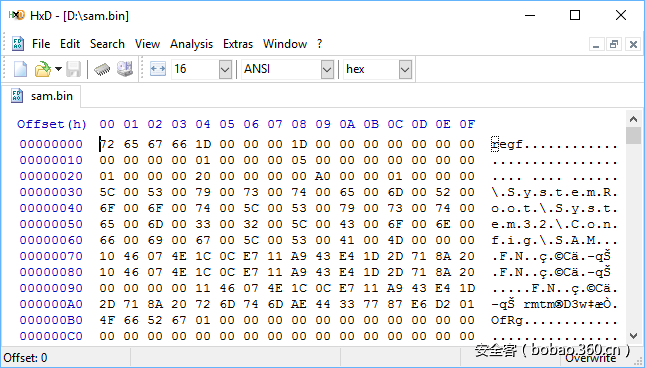
Task: Click the 'regf' decoded text
Action: tap(507, 145)
